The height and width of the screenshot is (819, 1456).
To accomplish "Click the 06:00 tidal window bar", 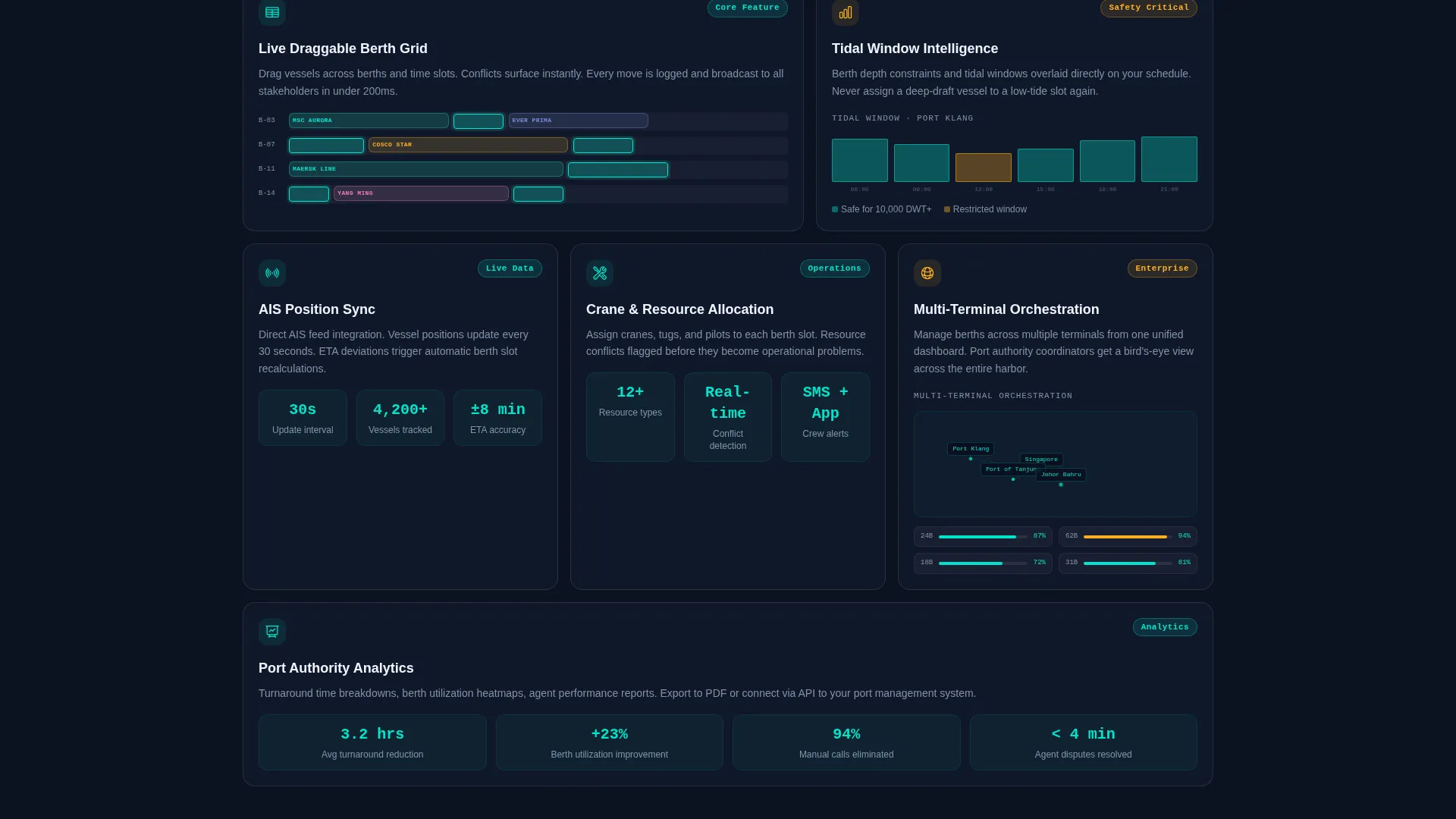I will click(860, 160).
